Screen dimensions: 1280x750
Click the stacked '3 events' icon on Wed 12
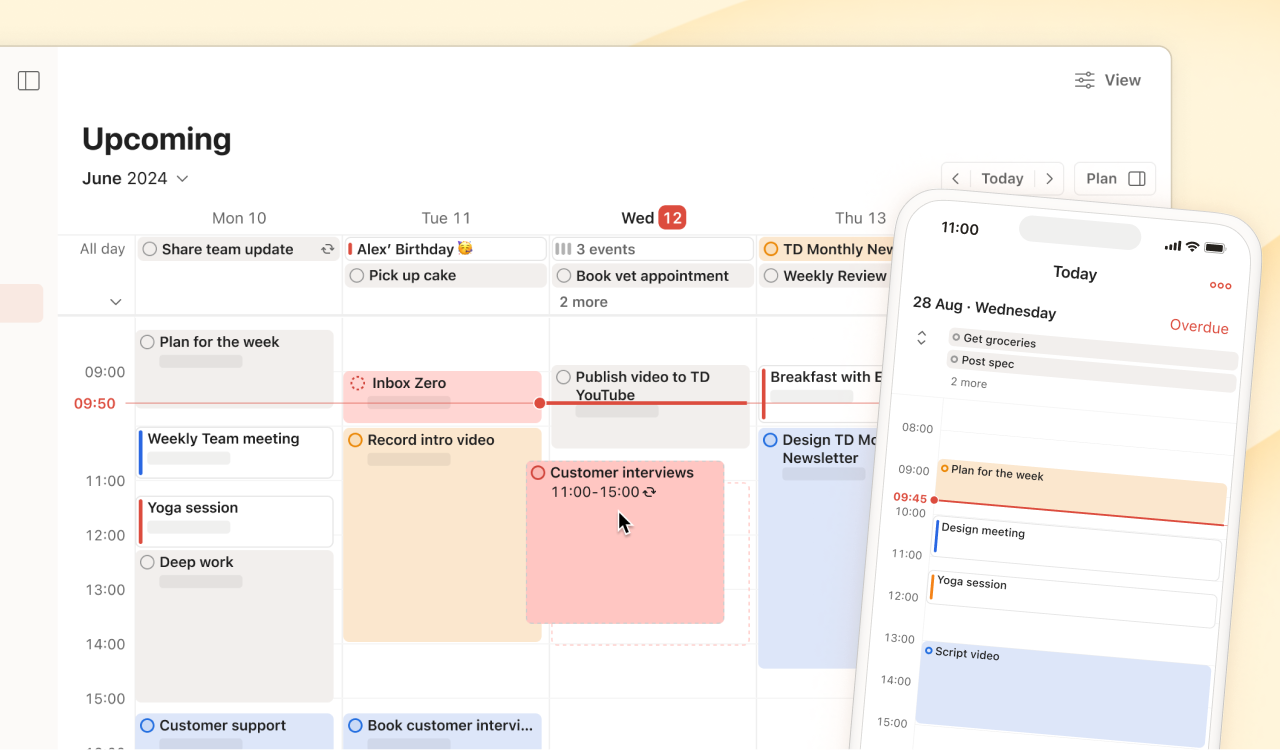point(563,249)
